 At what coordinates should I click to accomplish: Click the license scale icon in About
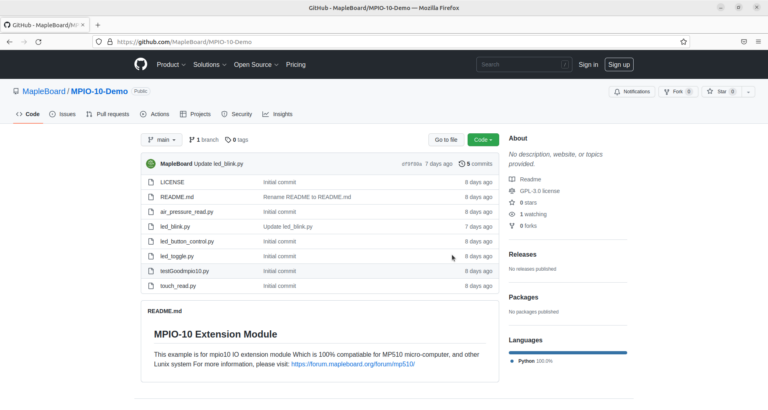point(512,191)
